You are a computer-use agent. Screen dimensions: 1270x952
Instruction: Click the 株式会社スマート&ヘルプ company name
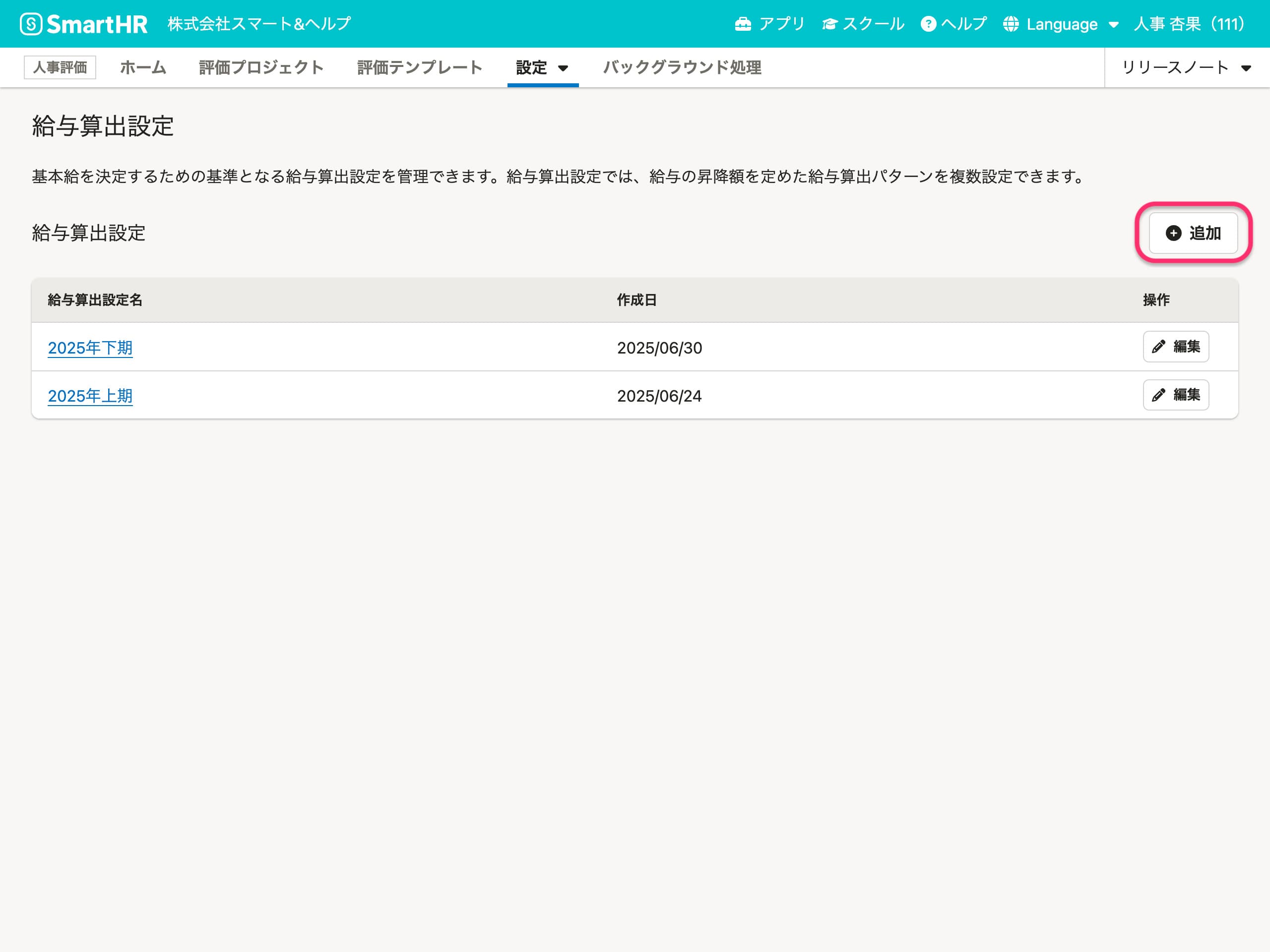tap(259, 24)
